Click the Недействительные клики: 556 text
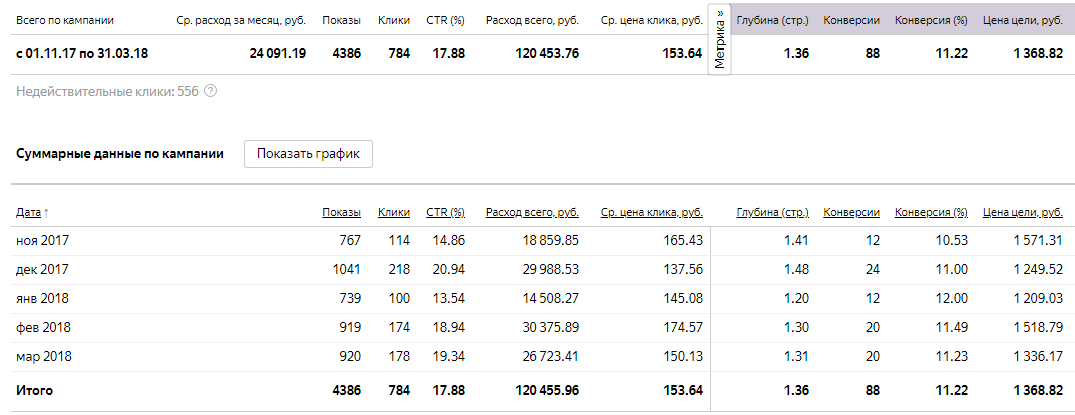Image resolution: width=1075 pixels, height=415 pixels. (107, 92)
